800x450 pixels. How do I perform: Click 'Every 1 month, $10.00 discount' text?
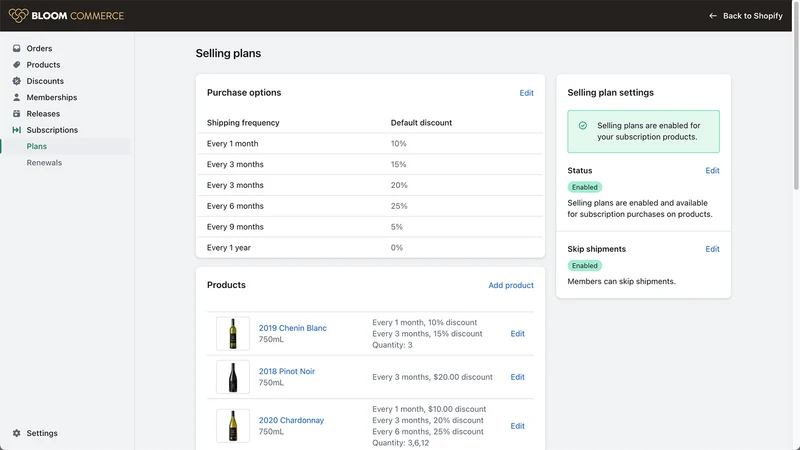tap(429, 409)
